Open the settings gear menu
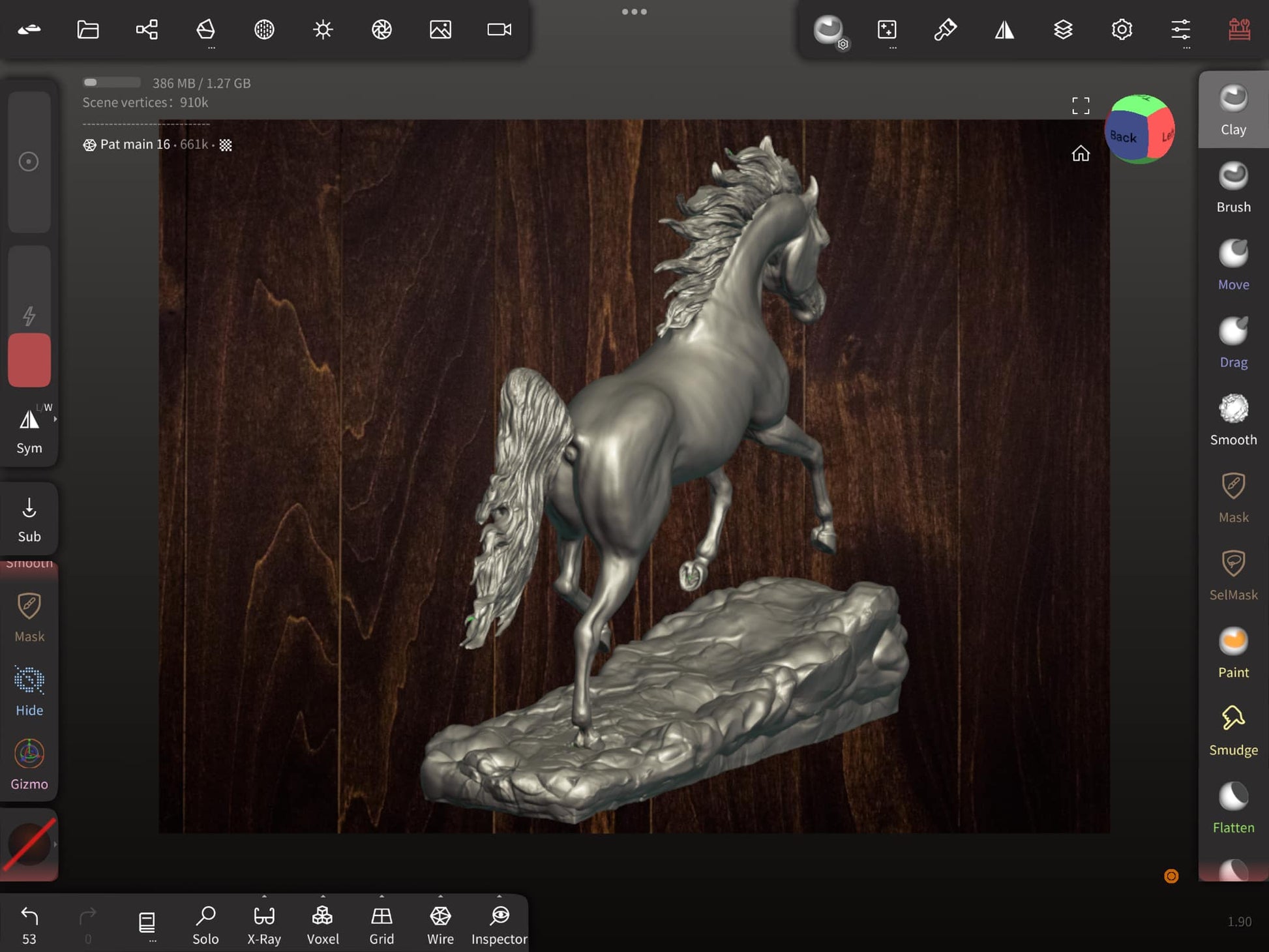The width and height of the screenshot is (1269, 952). 1122,29
